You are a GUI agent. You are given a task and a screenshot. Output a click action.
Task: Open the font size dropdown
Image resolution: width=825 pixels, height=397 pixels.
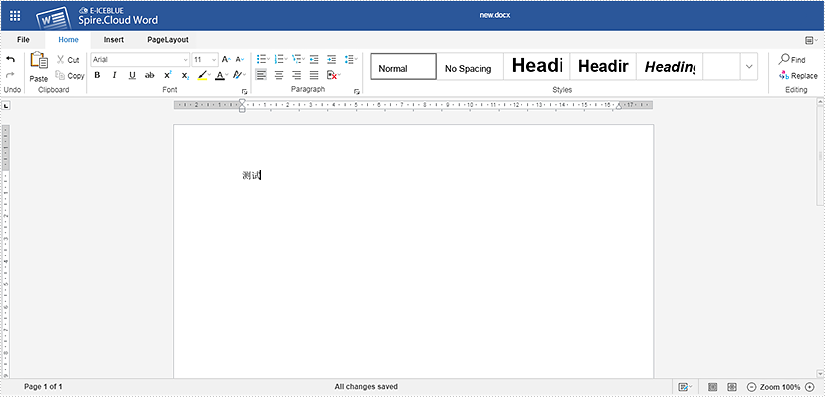tap(205, 59)
